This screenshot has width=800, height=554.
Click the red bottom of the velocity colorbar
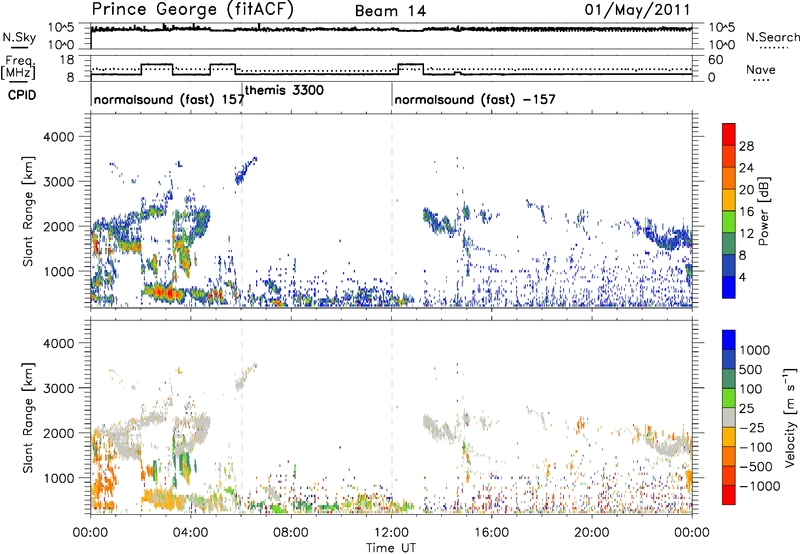coord(729,495)
